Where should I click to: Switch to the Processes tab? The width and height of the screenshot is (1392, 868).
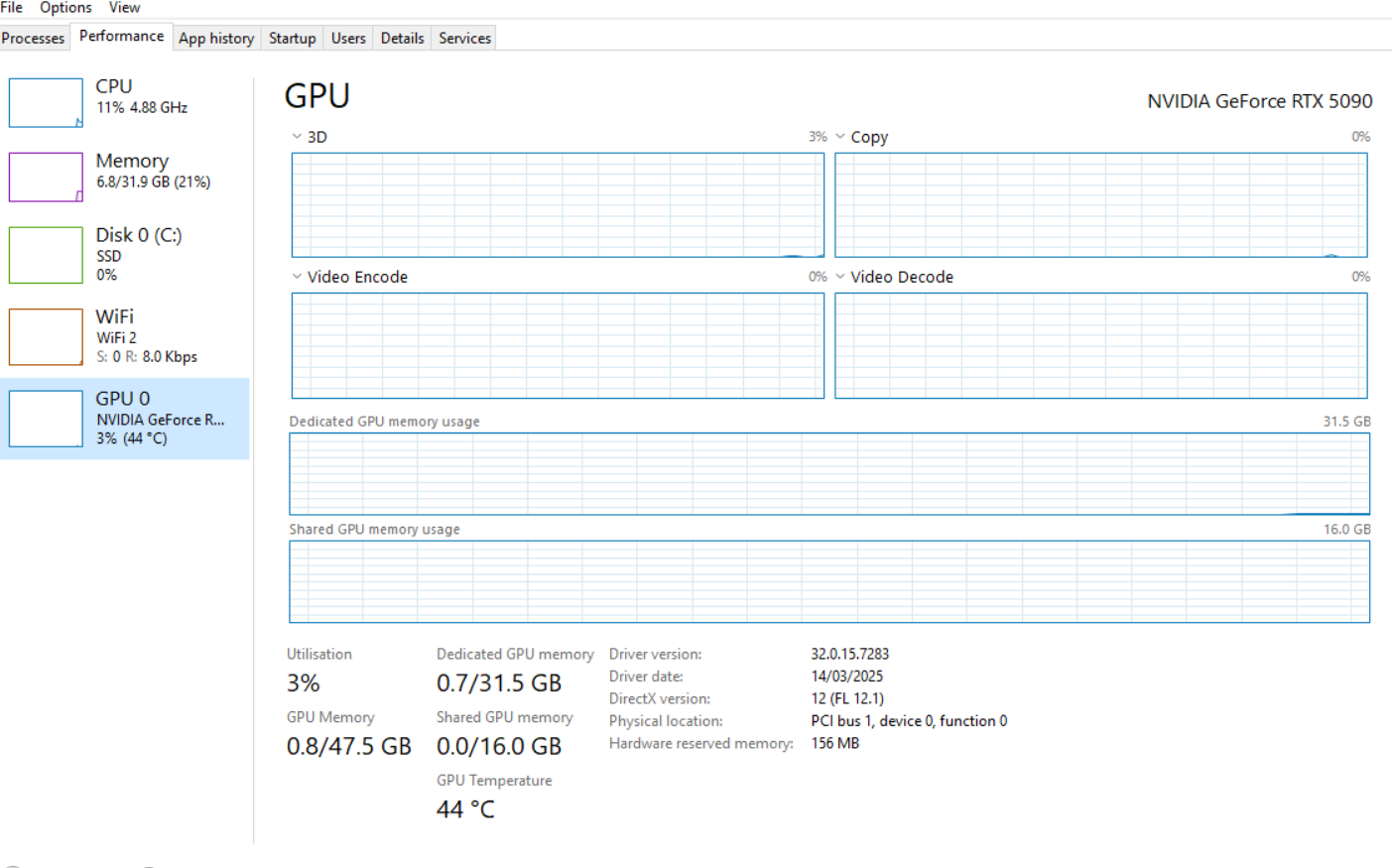pyautogui.click(x=33, y=39)
